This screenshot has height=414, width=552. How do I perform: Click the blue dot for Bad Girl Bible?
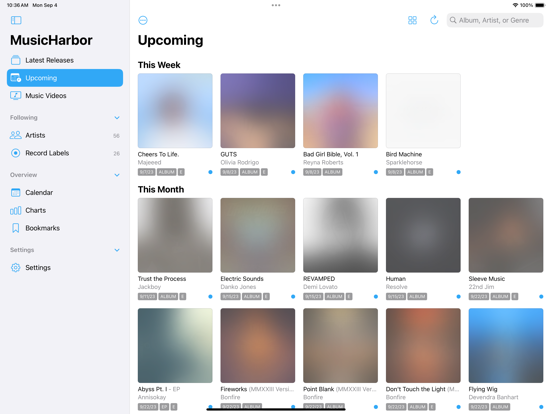tap(376, 172)
